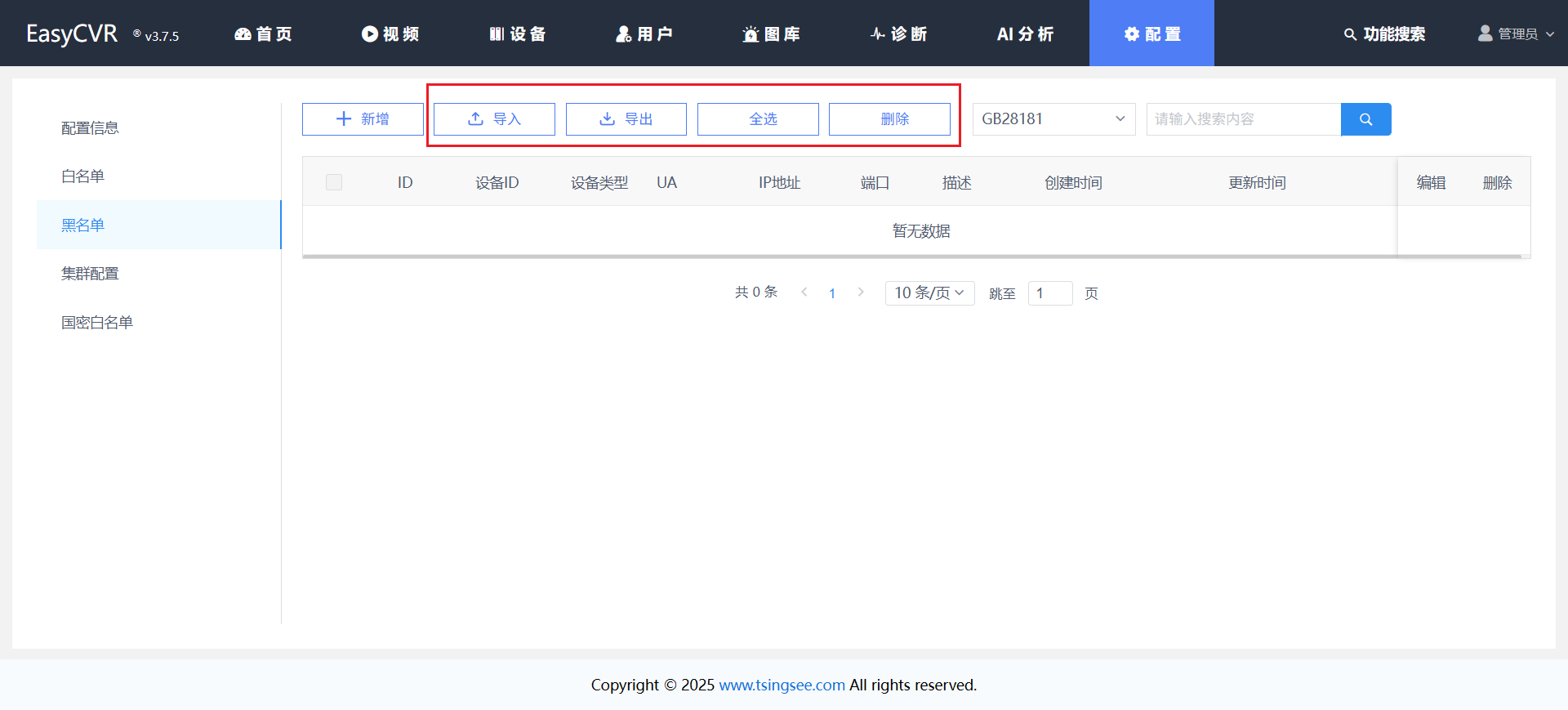
Task: Click the UA column header
Action: coord(666,183)
